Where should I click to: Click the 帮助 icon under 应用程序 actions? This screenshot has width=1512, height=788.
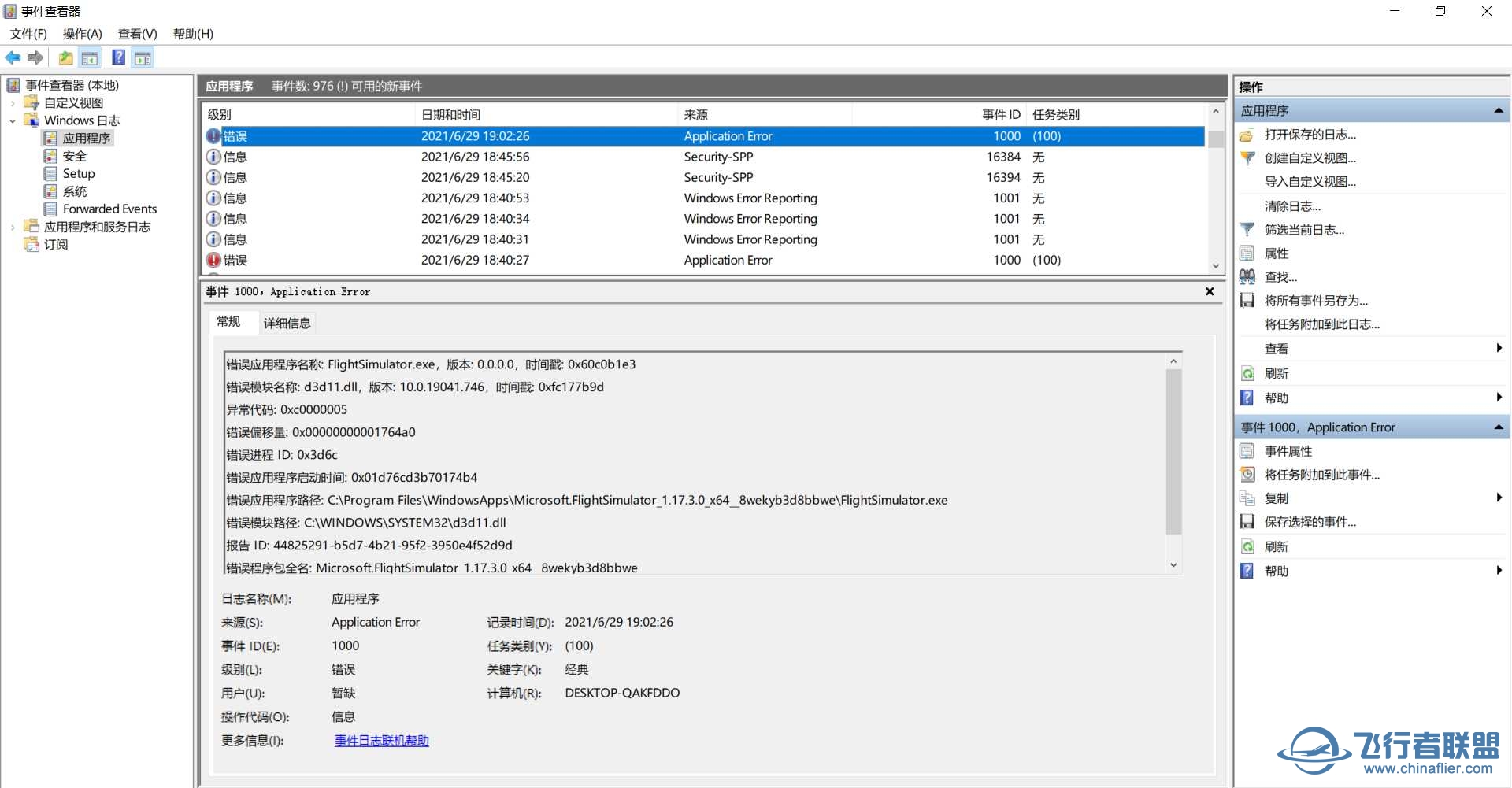tap(1247, 398)
